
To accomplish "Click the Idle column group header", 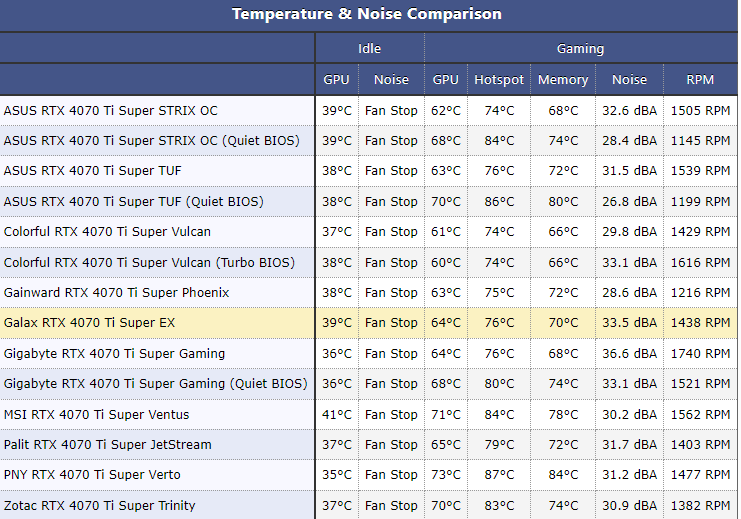I will click(369, 48).
